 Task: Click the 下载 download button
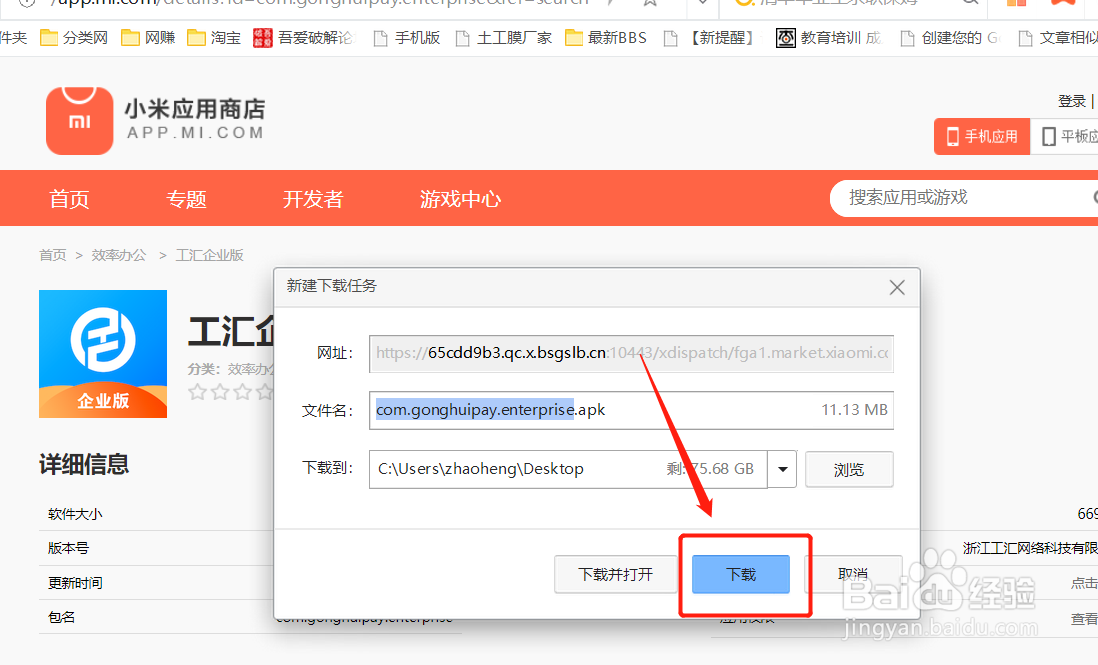(741, 575)
